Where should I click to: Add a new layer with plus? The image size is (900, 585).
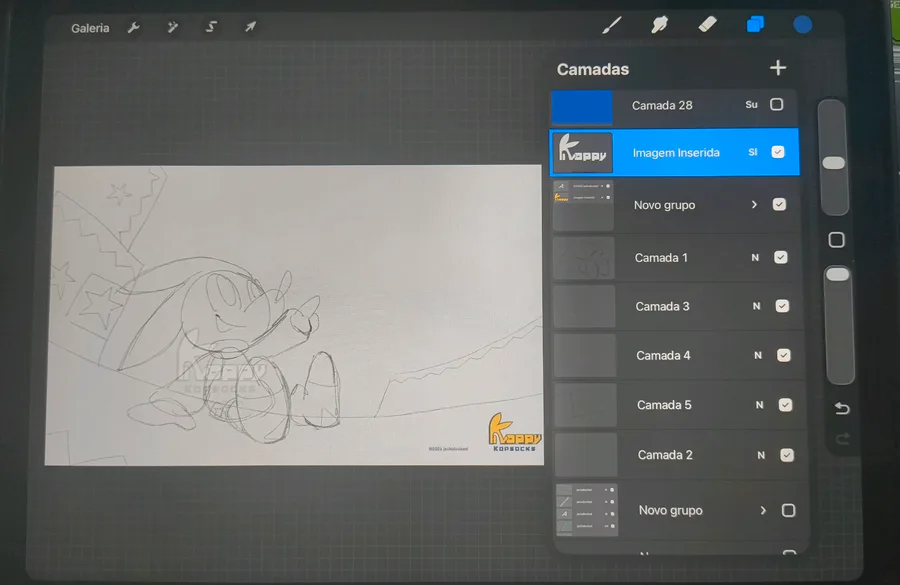coord(778,68)
